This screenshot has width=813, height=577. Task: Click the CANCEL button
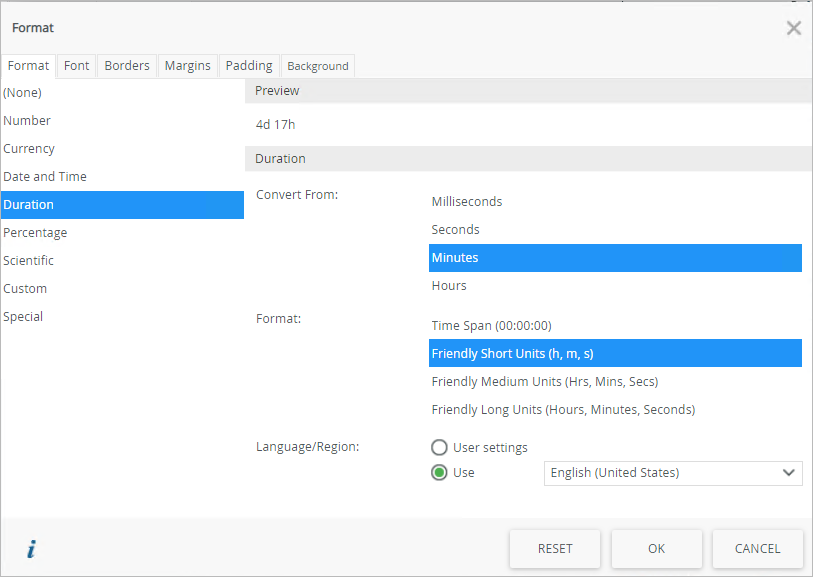pyautogui.click(x=757, y=549)
